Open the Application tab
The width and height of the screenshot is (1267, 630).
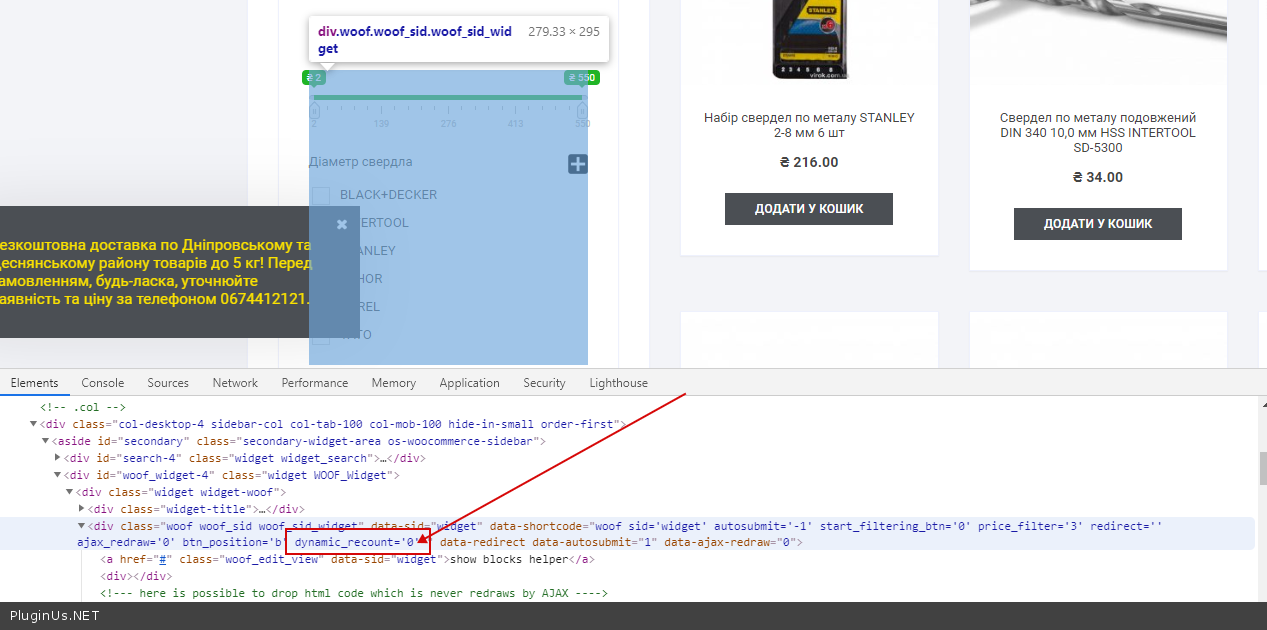click(x=469, y=383)
